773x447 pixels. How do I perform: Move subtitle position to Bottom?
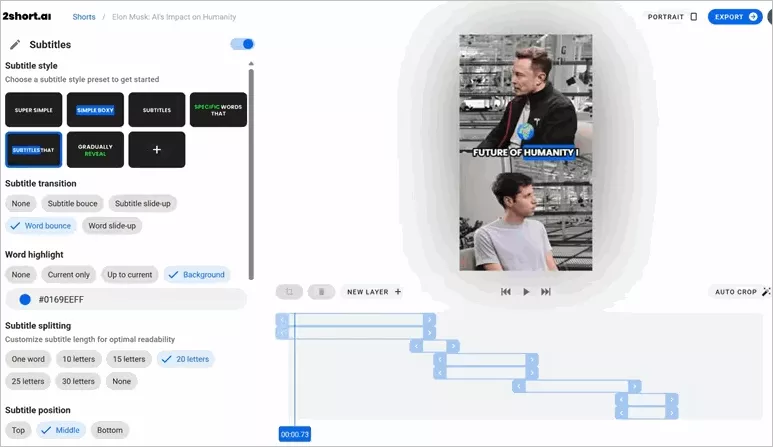click(109, 430)
